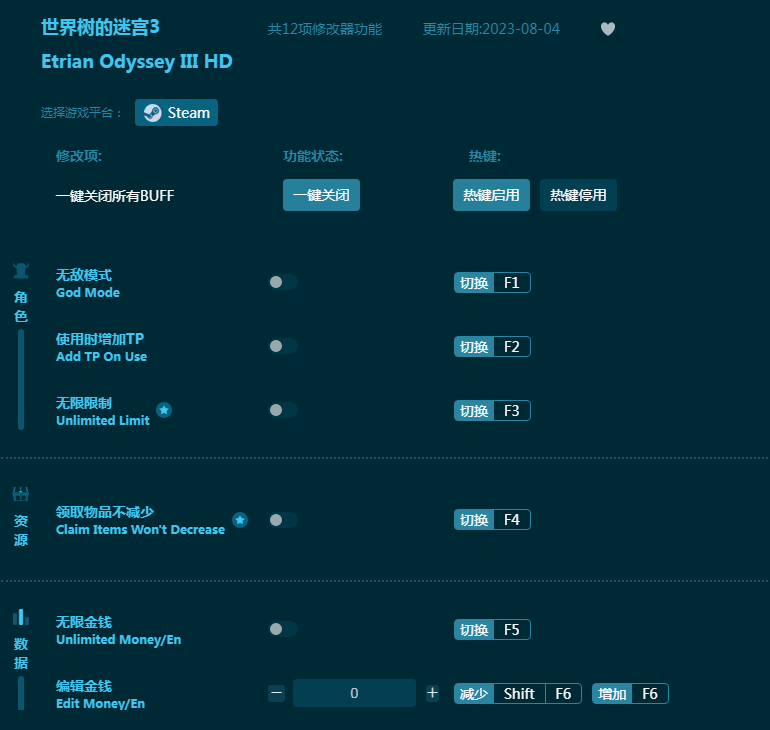Click the Edit Money value input field
Viewport: 770px width, 730px height.
(x=354, y=693)
